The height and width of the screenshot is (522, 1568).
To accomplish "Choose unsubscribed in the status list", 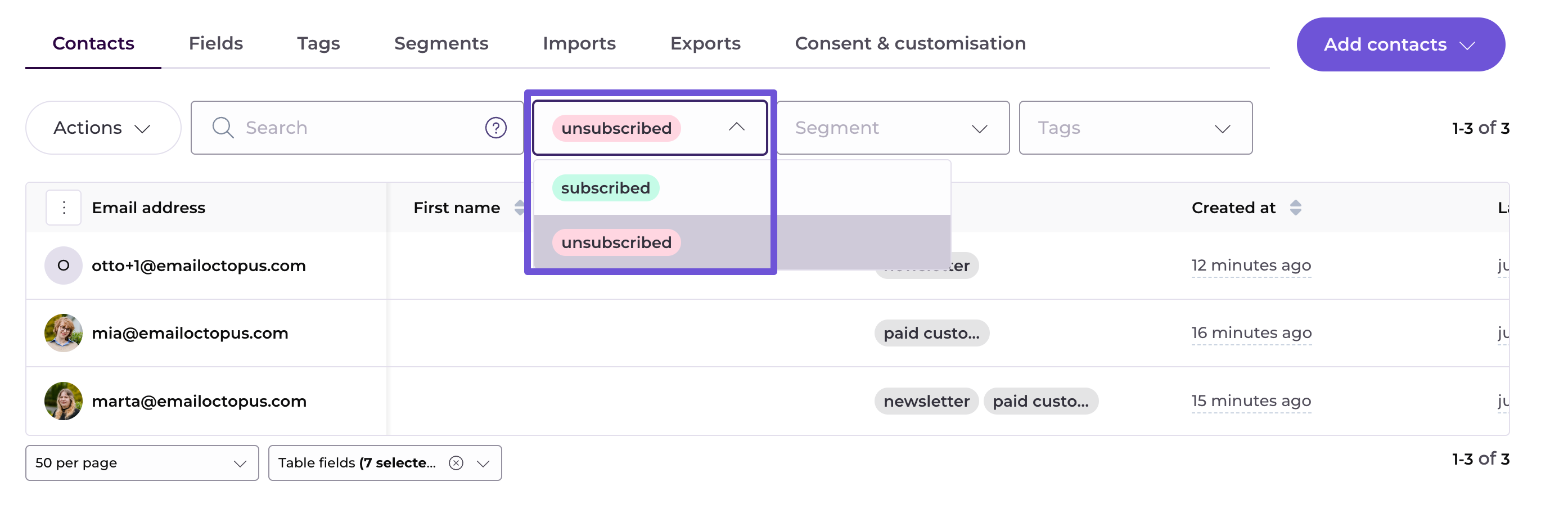I will point(616,242).
